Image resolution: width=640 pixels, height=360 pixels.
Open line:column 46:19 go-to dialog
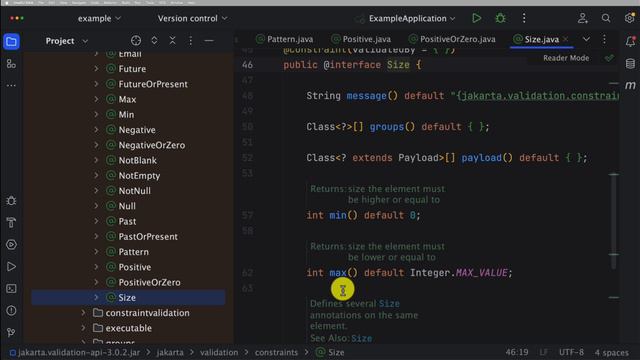[517, 352]
